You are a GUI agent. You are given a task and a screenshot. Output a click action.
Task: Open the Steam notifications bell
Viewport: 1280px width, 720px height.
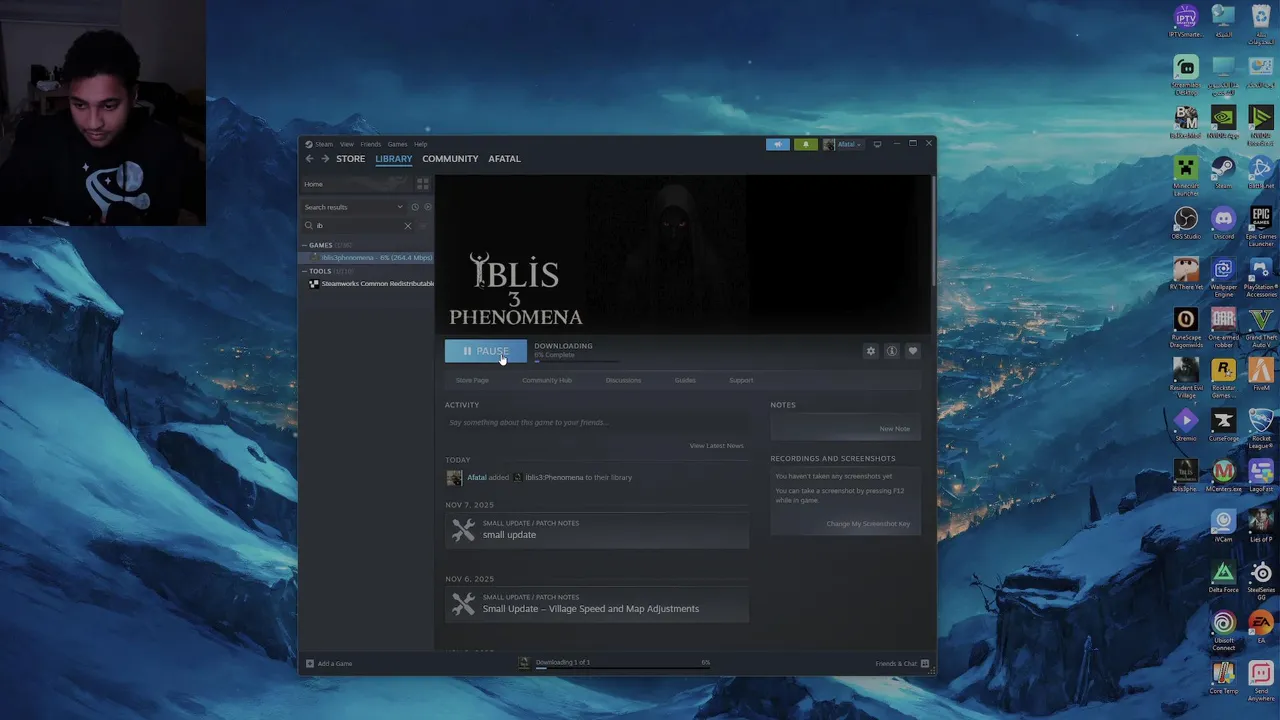click(x=805, y=144)
